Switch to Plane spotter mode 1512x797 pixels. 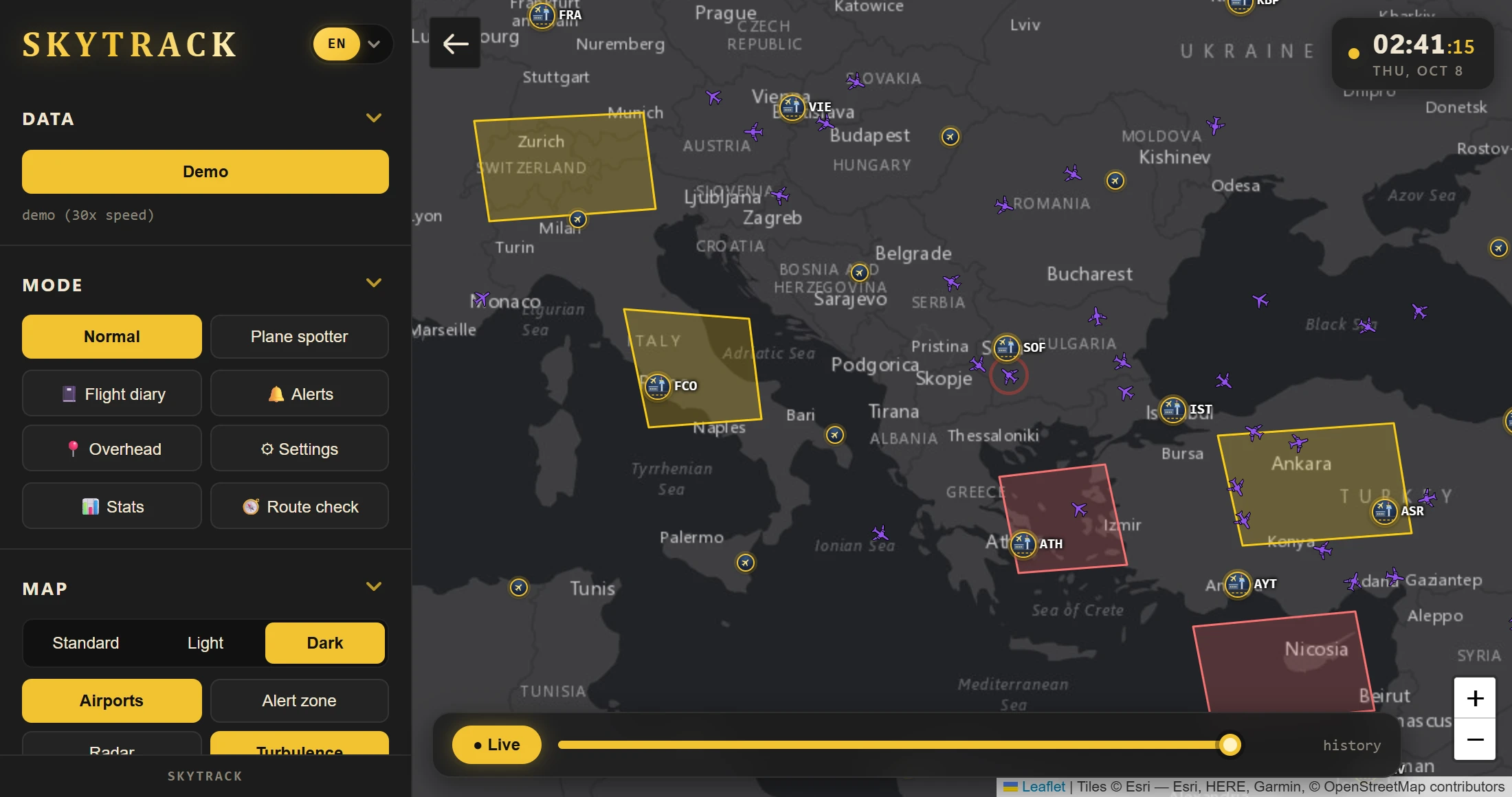coord(299,337)
